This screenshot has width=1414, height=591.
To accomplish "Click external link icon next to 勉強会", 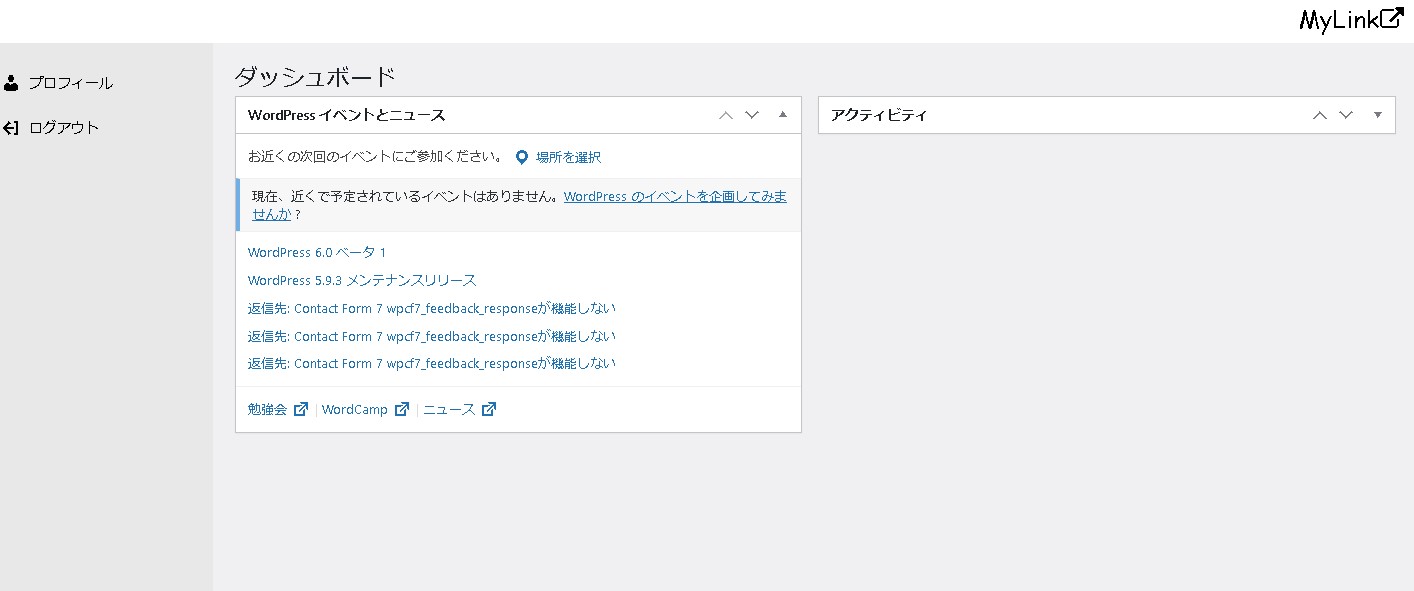I will pyautogui.click(x=300, y=409).
